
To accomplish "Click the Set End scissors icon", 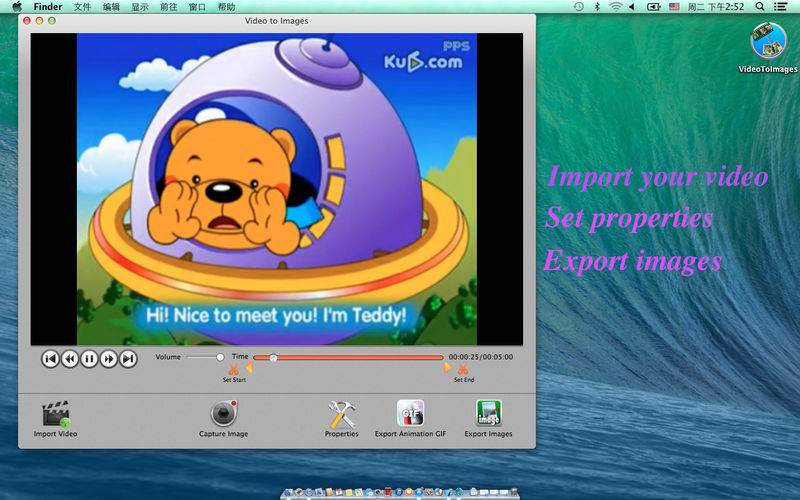I will [463, 369].
